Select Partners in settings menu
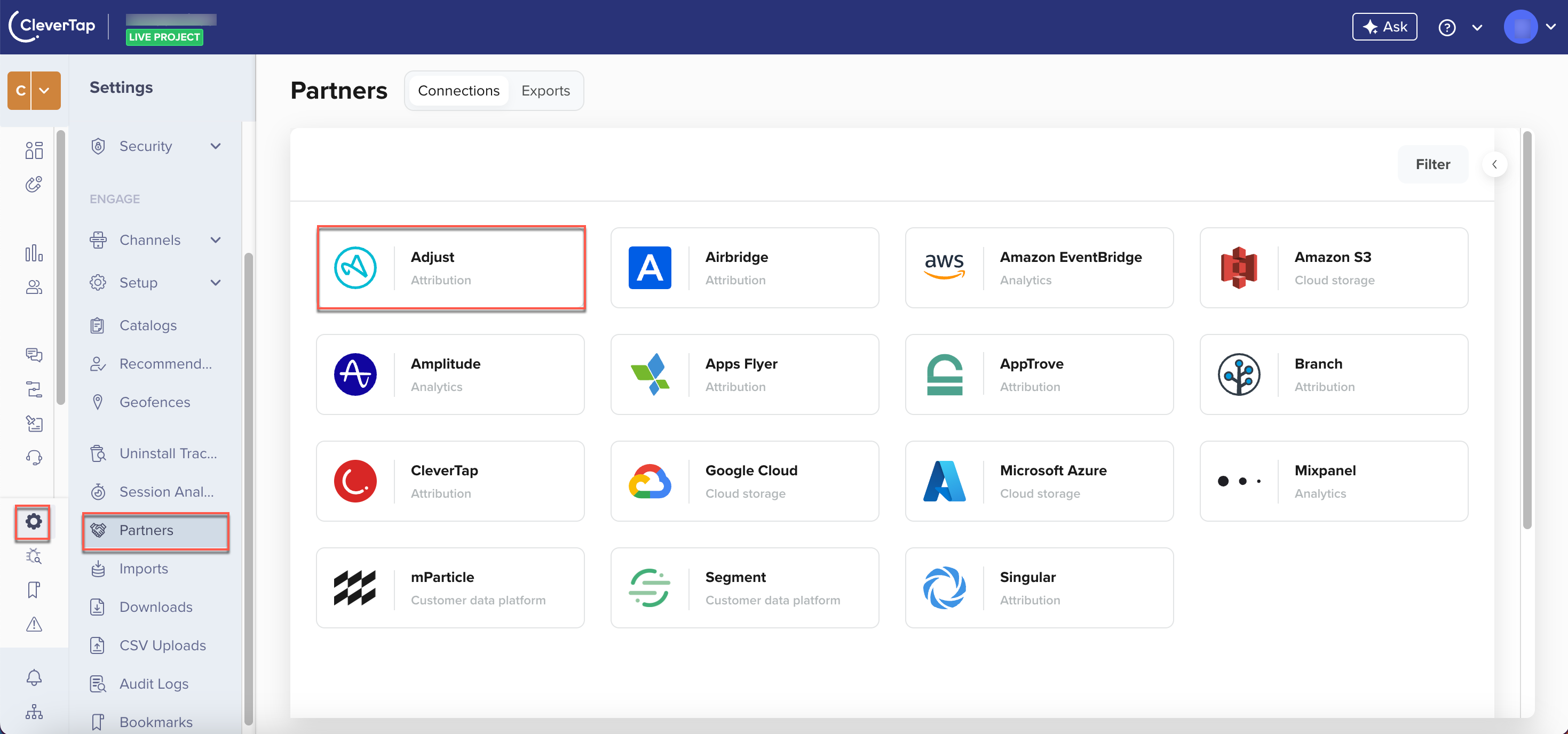Screen dimensions: 1568x734 pyautogui.click(x=155, y=531)
